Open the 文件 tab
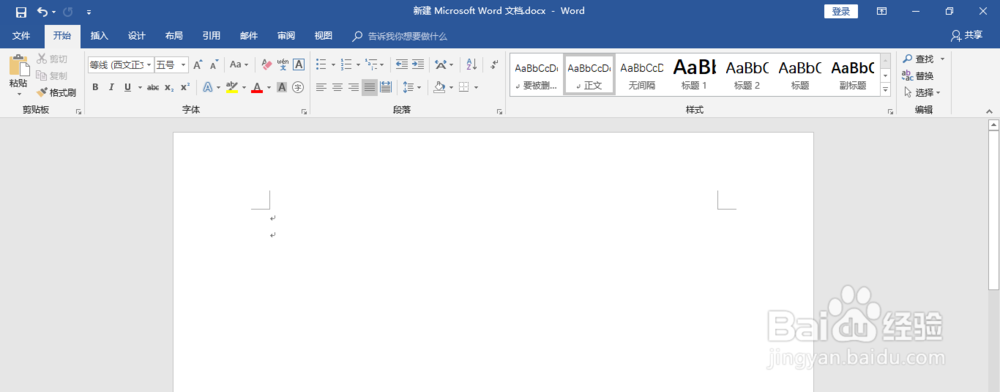 click(21, 36)
